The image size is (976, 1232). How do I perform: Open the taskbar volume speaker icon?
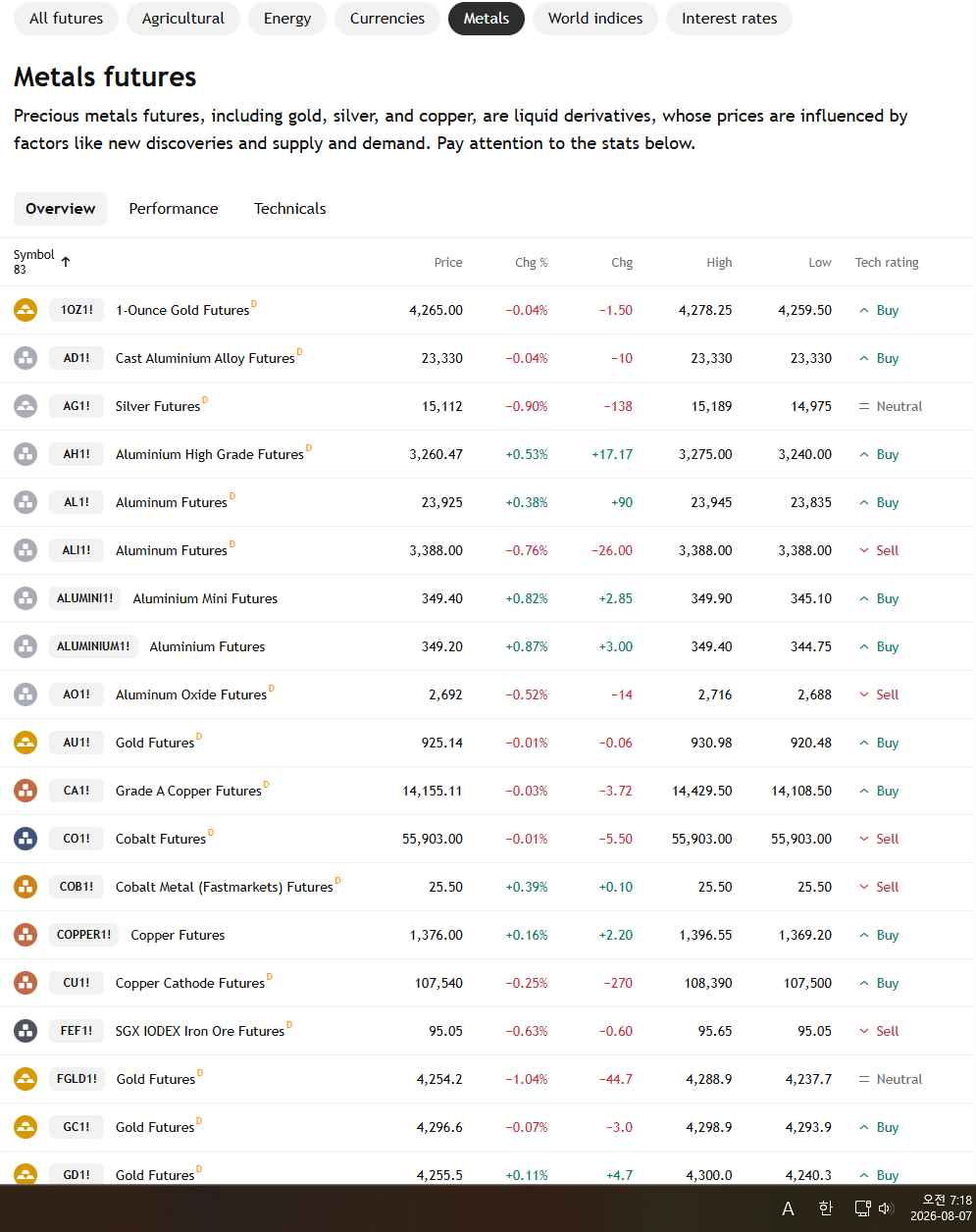pos(886,1208)
